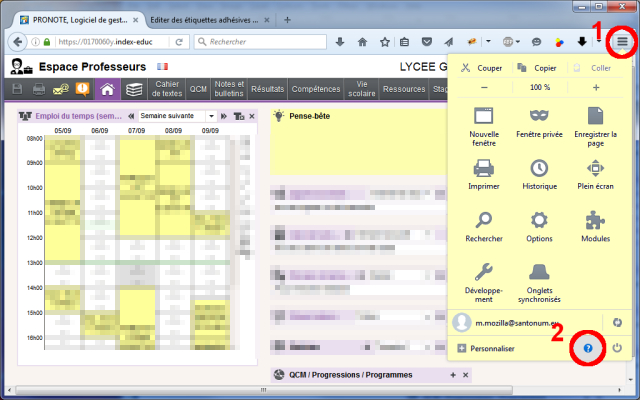
Task: Click the Help question mark icon
Action: tap(589, 348)
